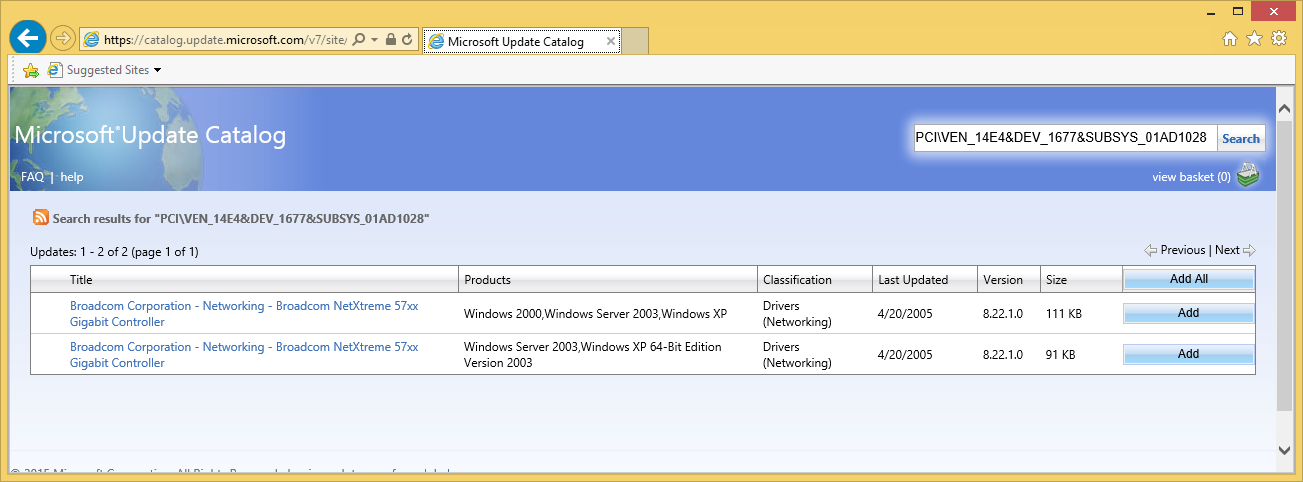1303x482 pixels.
Task: Open the address bar dropdown arrow
Action: (374, 40)
